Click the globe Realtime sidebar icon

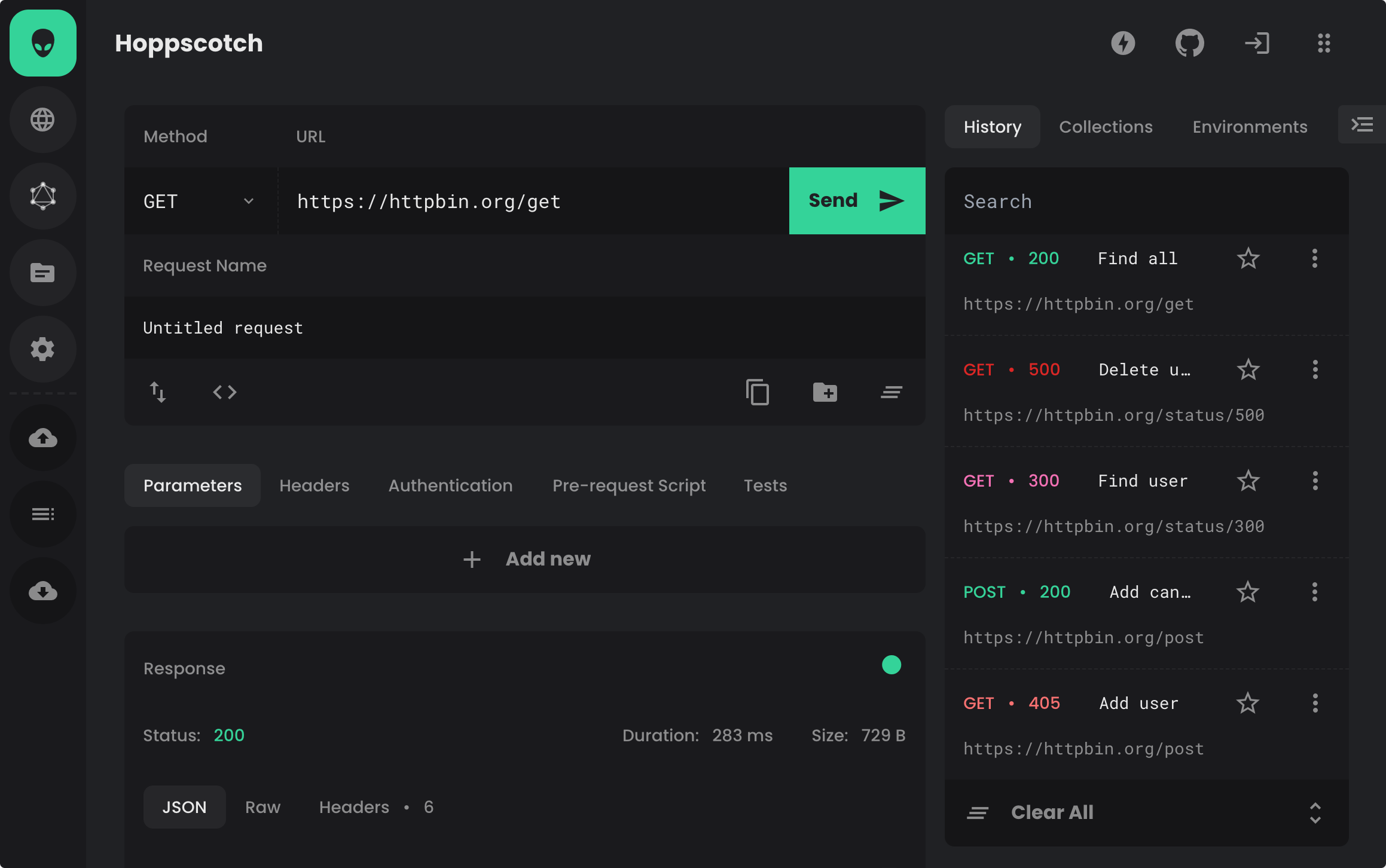coord(43,120)
